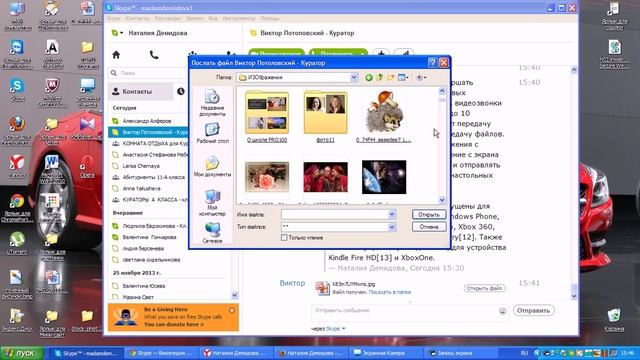Select contact Лидия Берсенева

[x=143, y=248]
